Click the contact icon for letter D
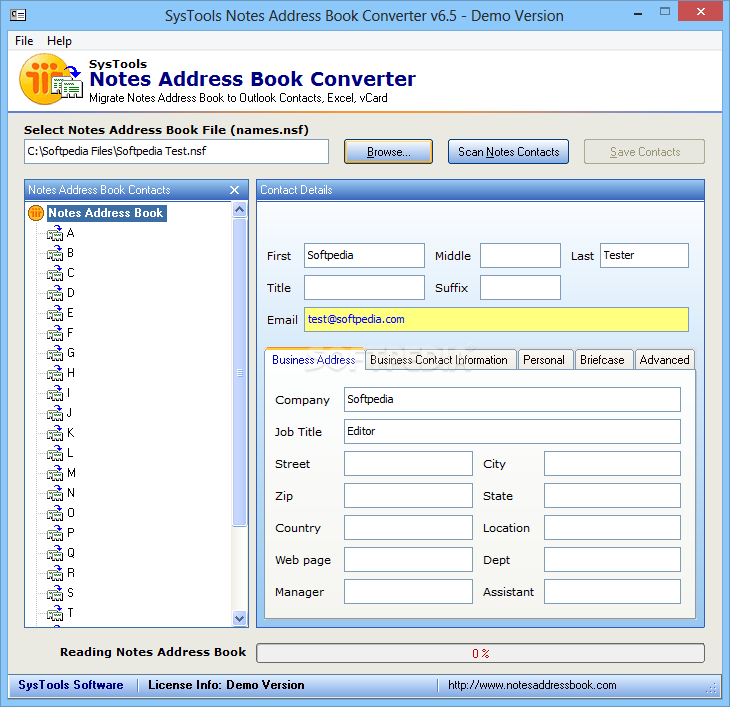Screen dimensions: 730x707 (55, 293)
